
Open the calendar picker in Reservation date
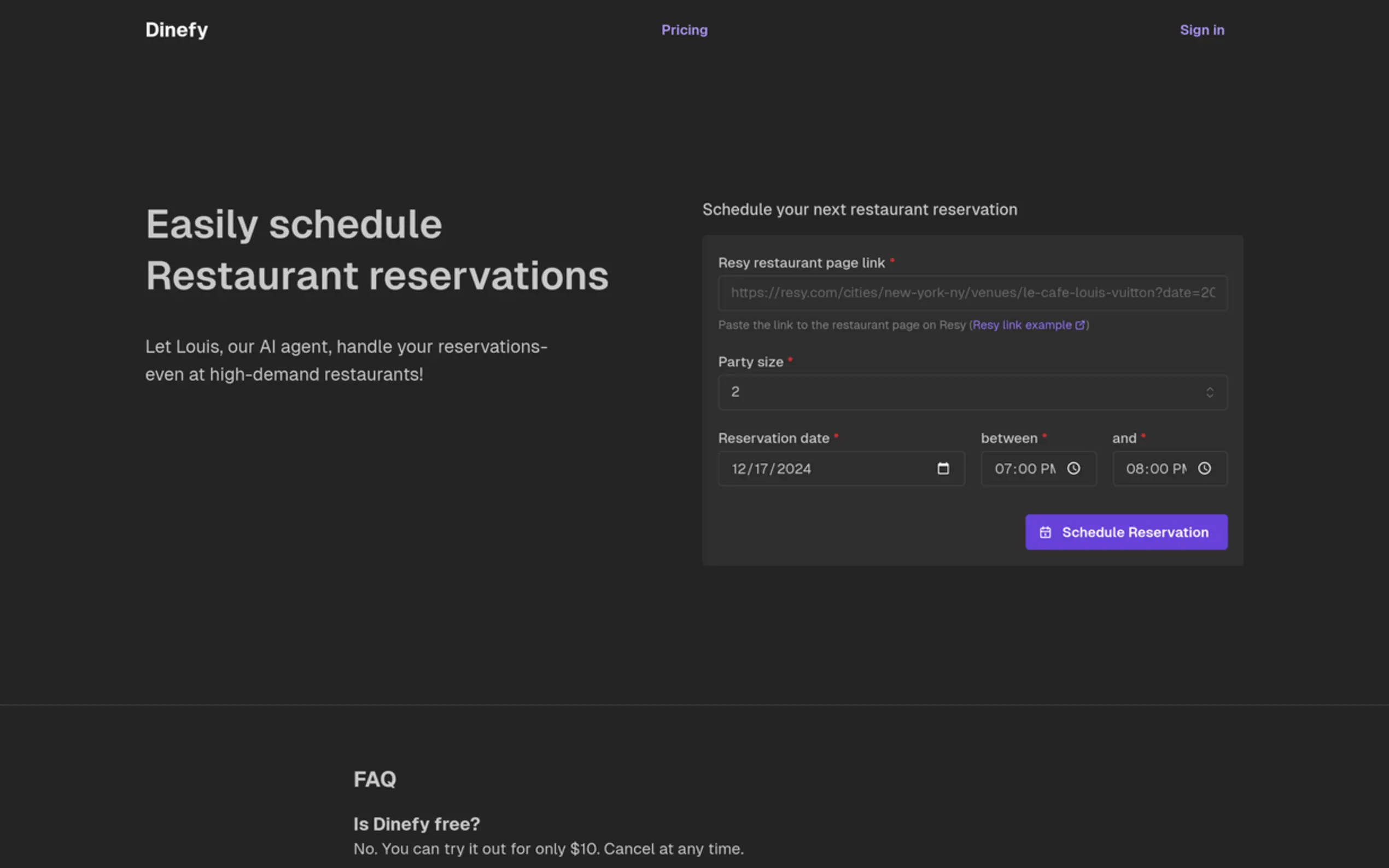943,468
